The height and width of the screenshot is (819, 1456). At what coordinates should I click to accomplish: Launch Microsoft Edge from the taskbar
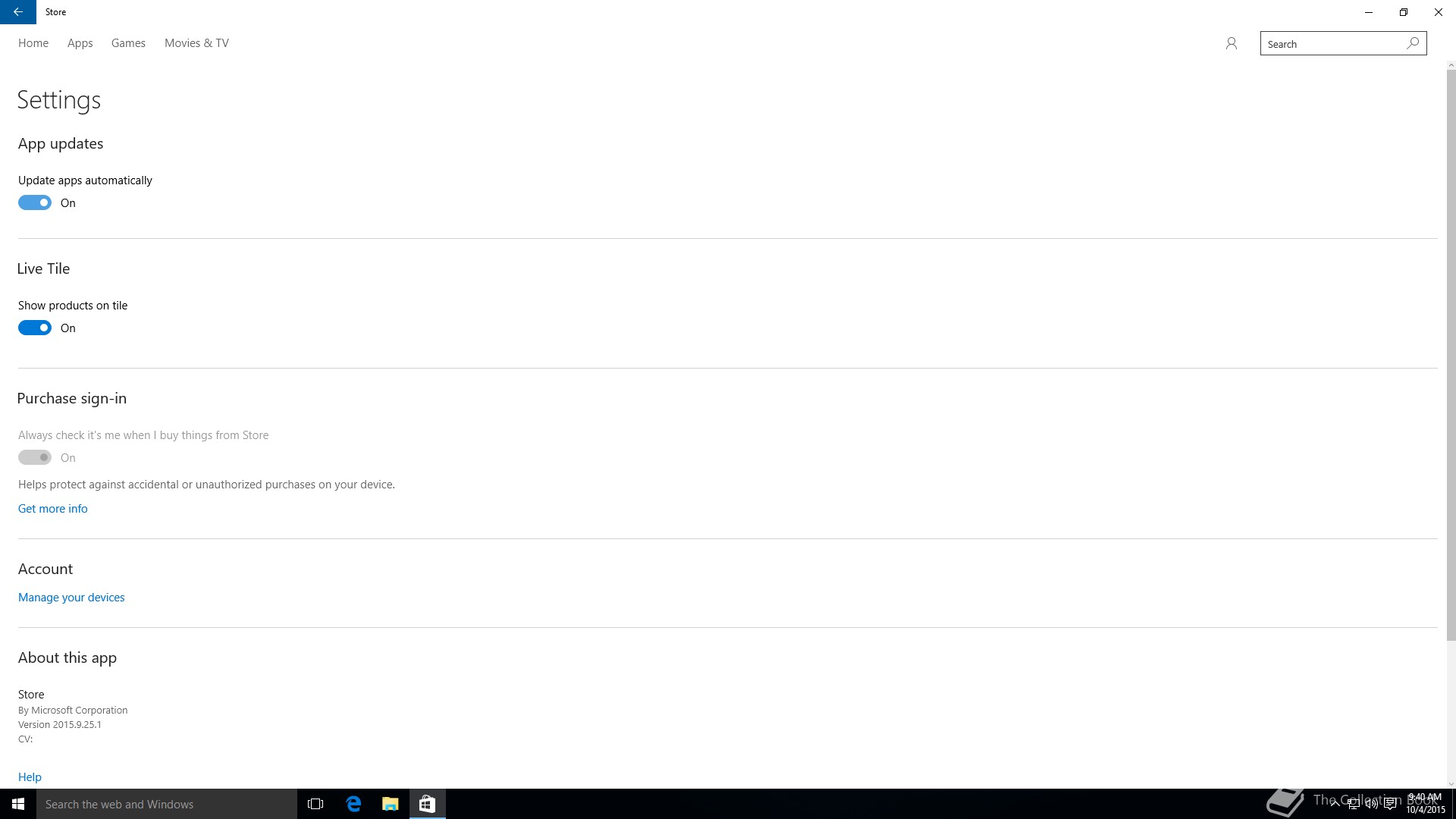(353, 804)
